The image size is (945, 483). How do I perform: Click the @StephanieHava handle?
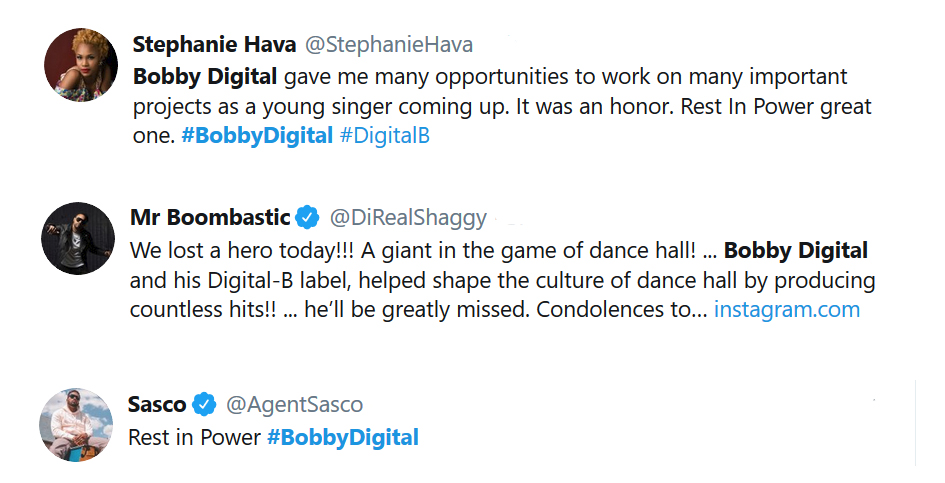click(388, 45)
